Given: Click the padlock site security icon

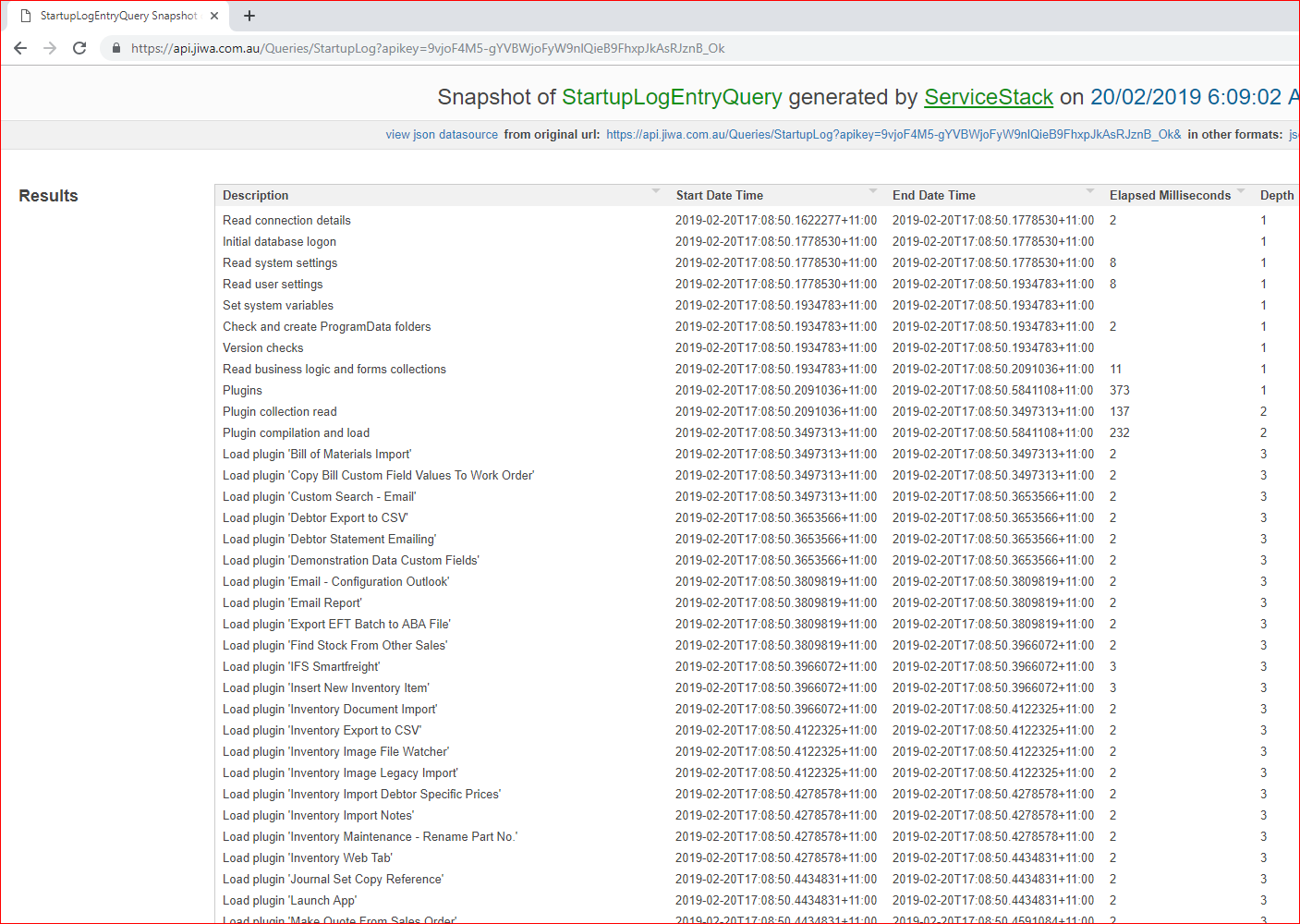Looking at the screenshot, I should [x=115, y=48].
